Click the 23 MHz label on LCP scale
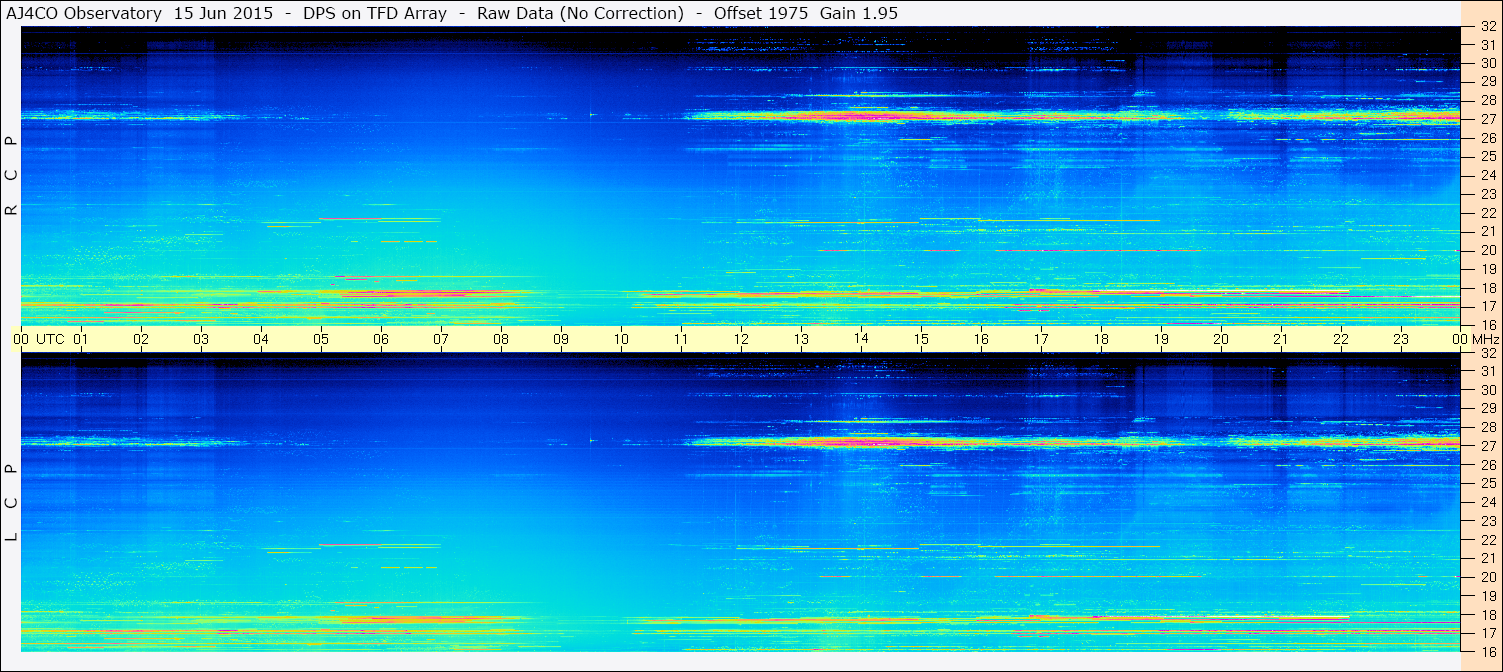 point(1487,521)
